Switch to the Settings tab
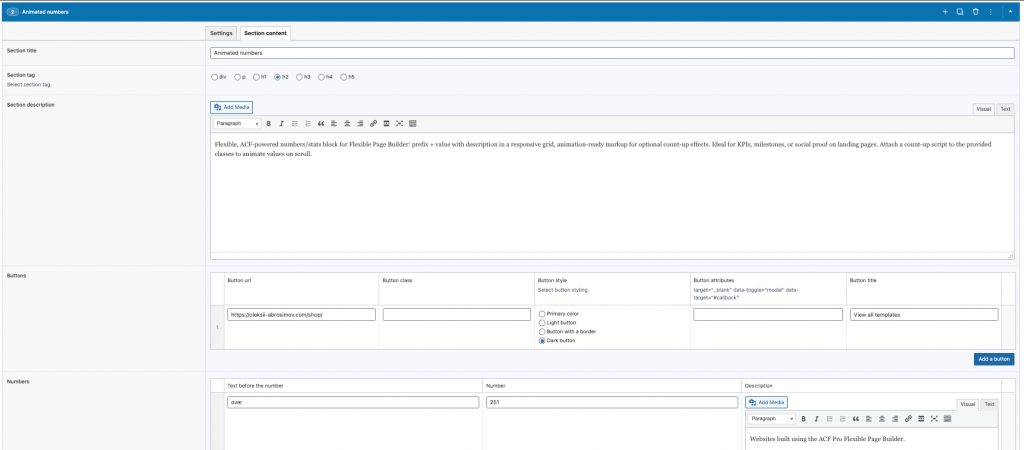Viewport: 1024px width, 450px height. (221, 33)
